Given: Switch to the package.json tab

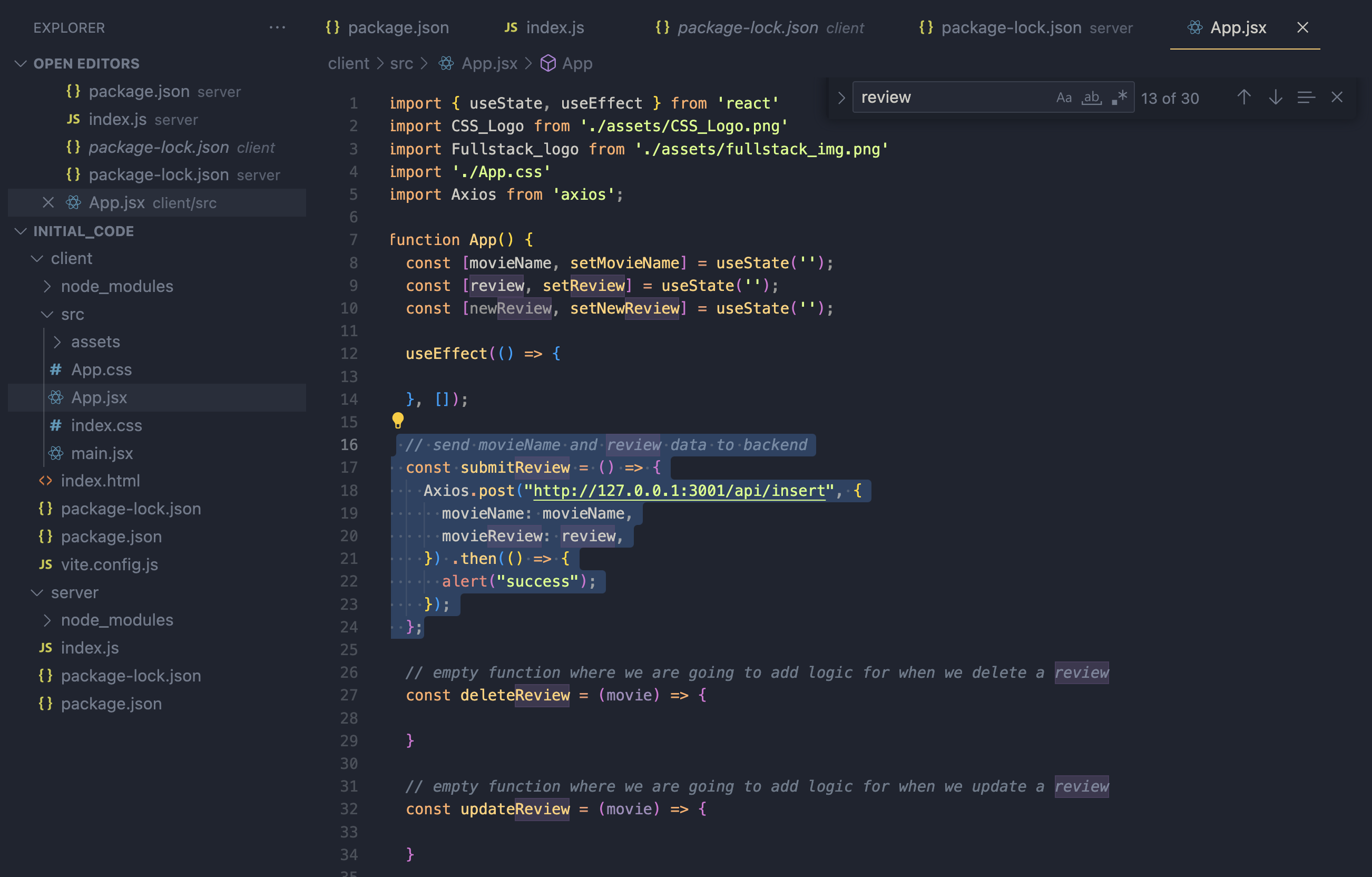Looking at the screenshot, I should pos(398,27).
